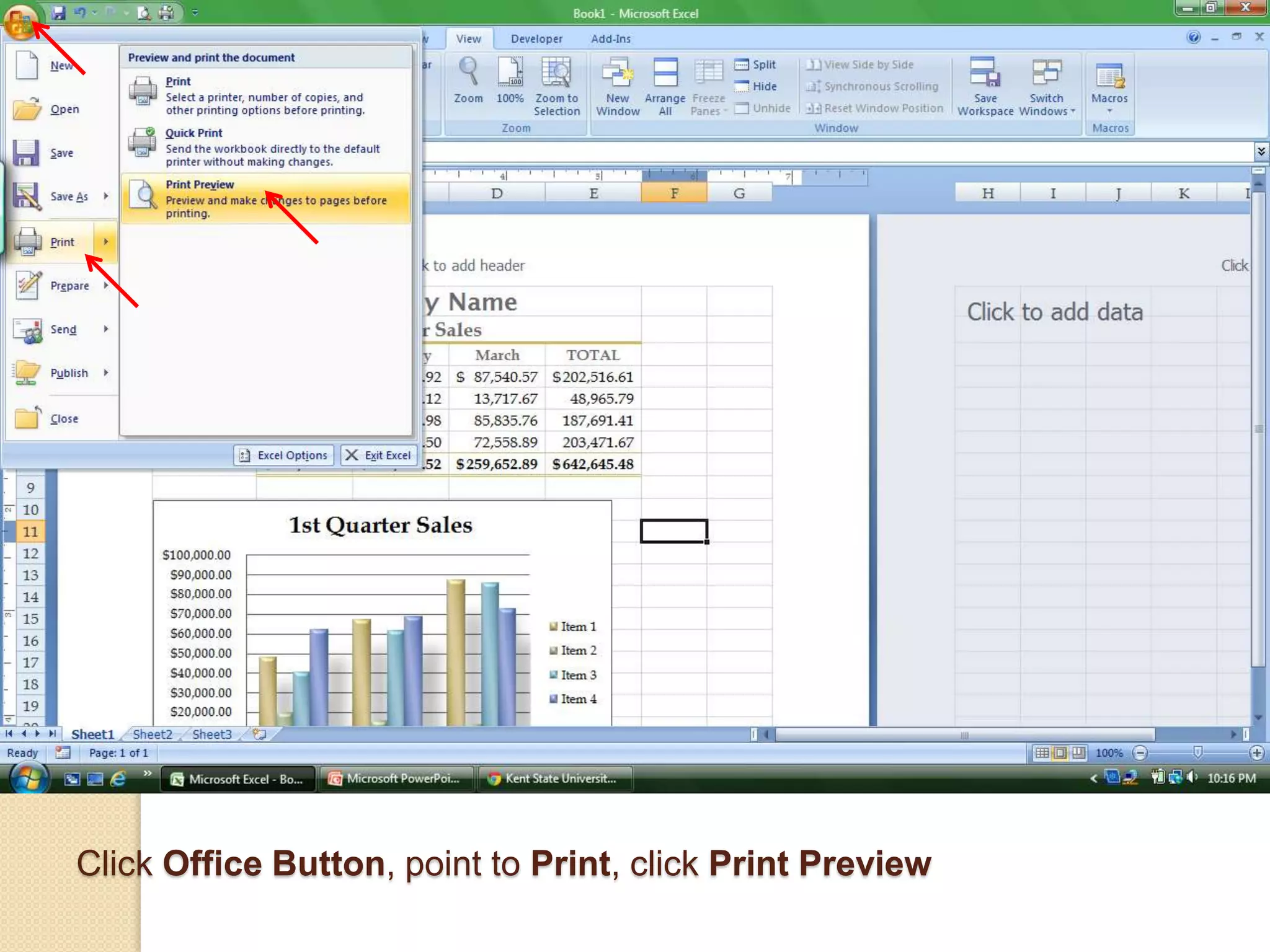The width and height of the screenshot is (1270, 952).
Task: Click Undo in Quick Access Toolbar
Action: [80, 12]
